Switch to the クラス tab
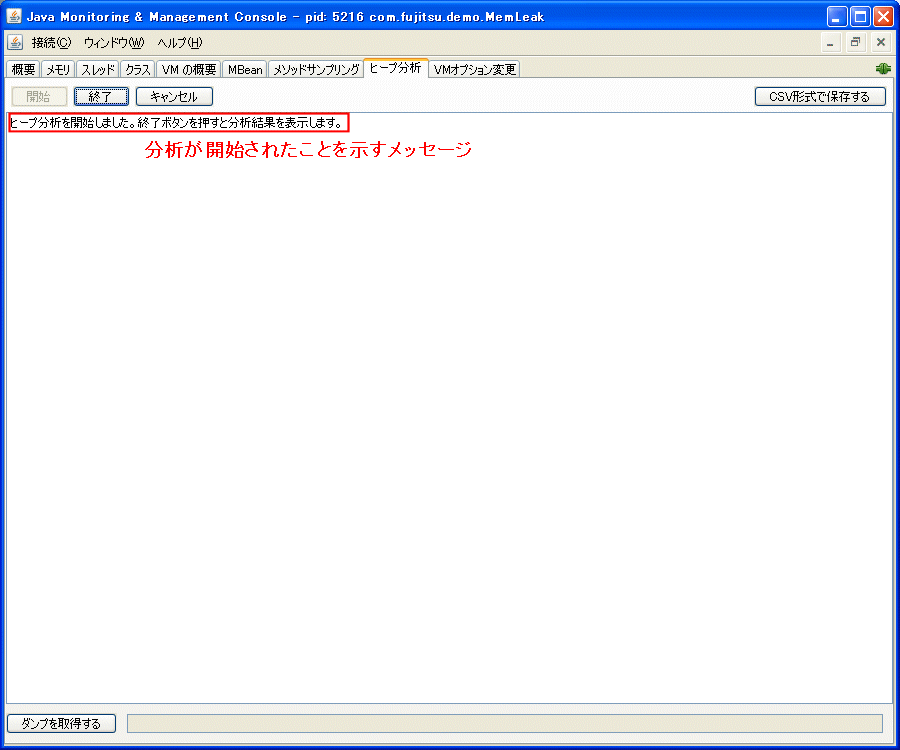Viewport: 900px width, 750px height. click(x=138, y=69)
